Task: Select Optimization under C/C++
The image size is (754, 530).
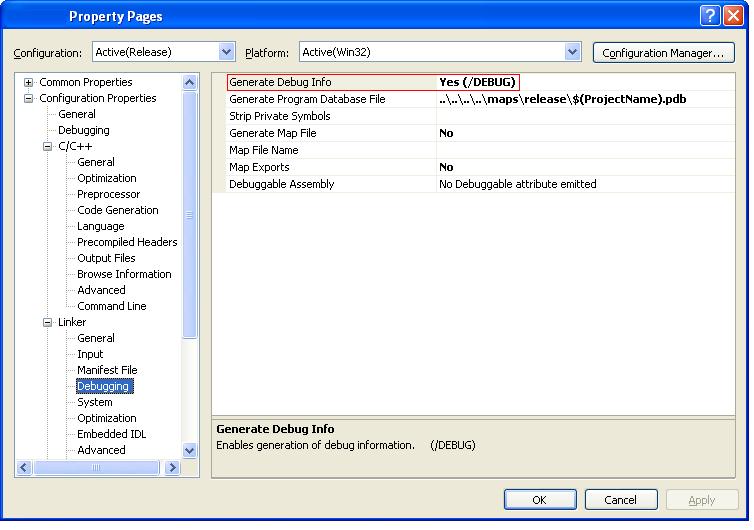Action: 107,178
